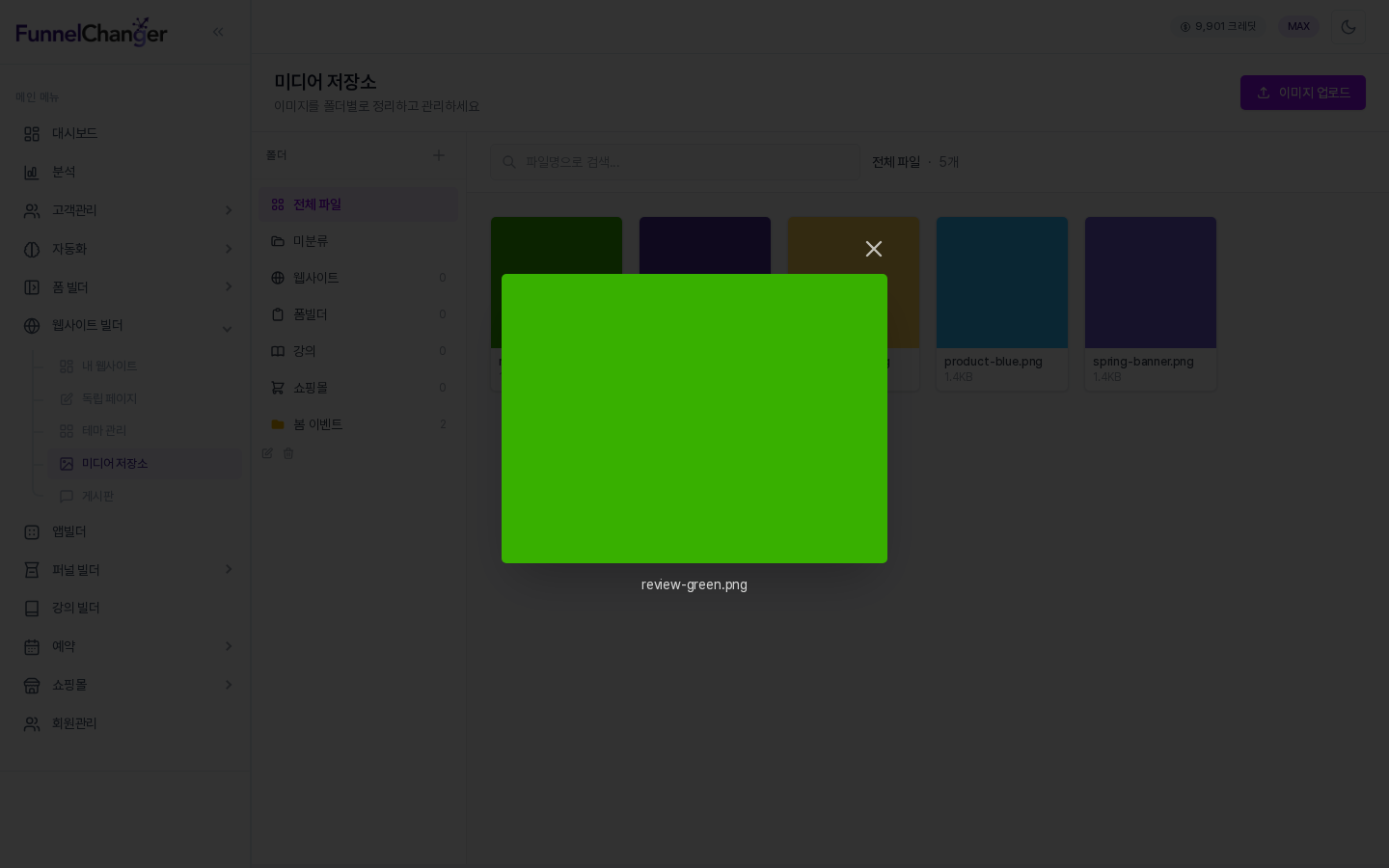Expand the 고객관리 menu chevron
The height and width of the screenshot is (868, 1389).
[x=229, y=210]
